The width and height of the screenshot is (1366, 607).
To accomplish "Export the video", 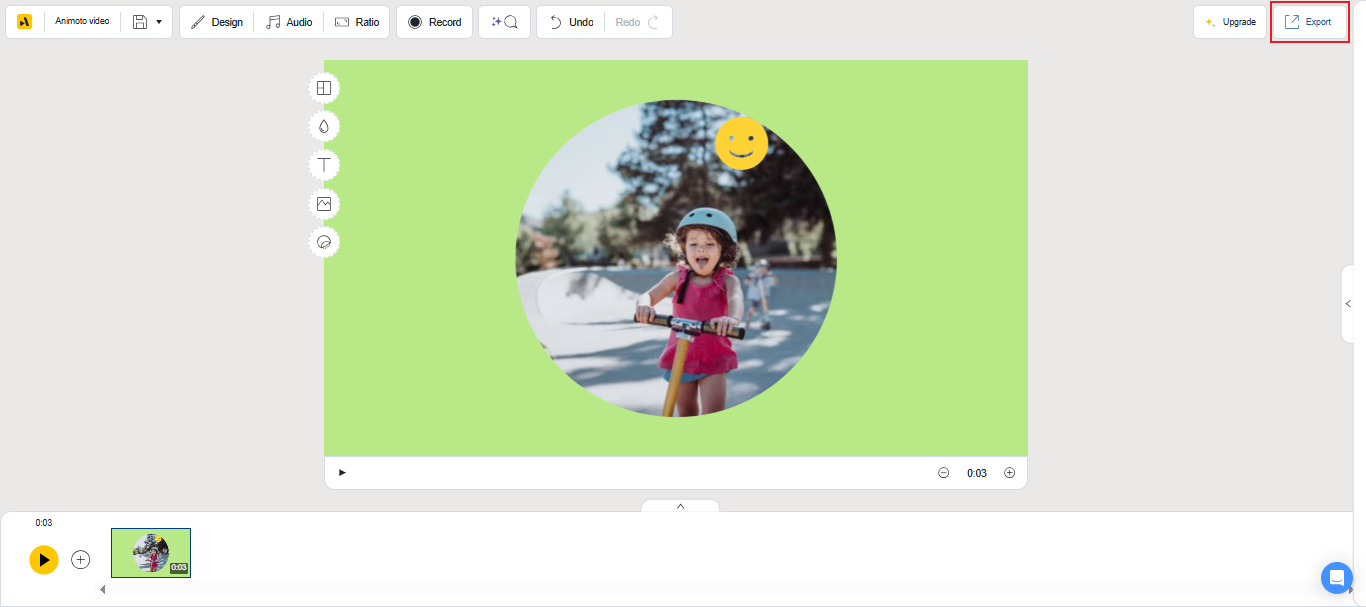I will (x=1309, y=20).
